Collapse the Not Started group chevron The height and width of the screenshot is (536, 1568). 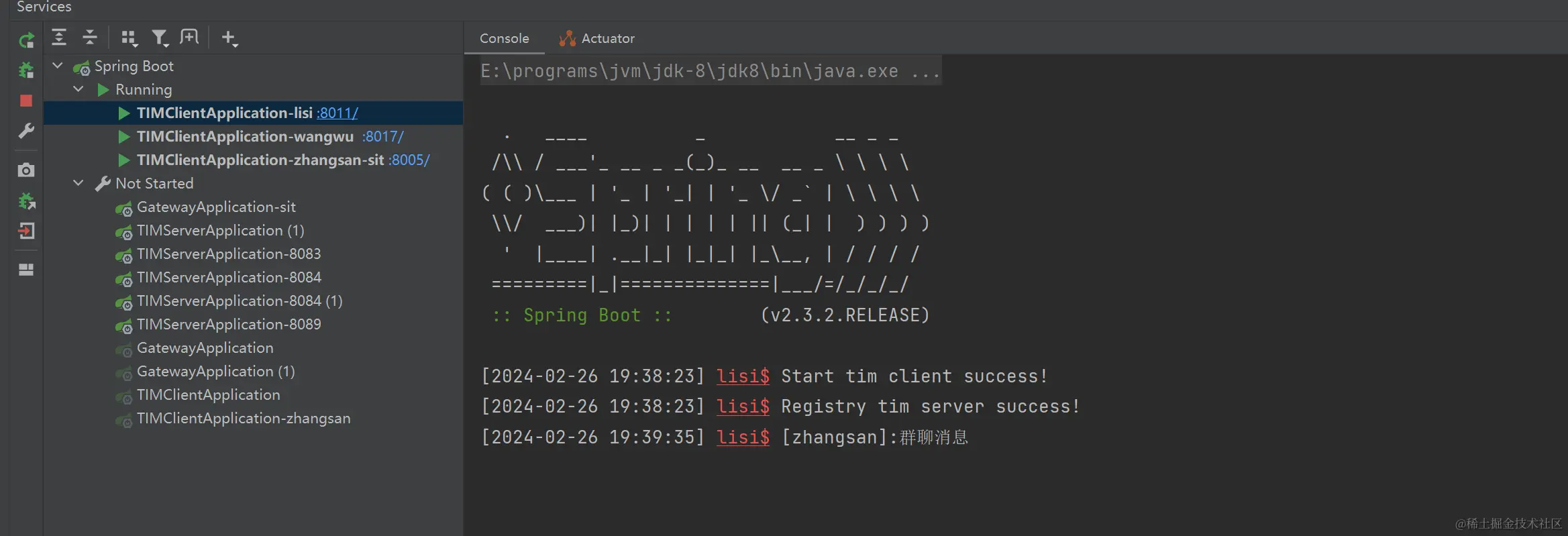pos(79,183)
